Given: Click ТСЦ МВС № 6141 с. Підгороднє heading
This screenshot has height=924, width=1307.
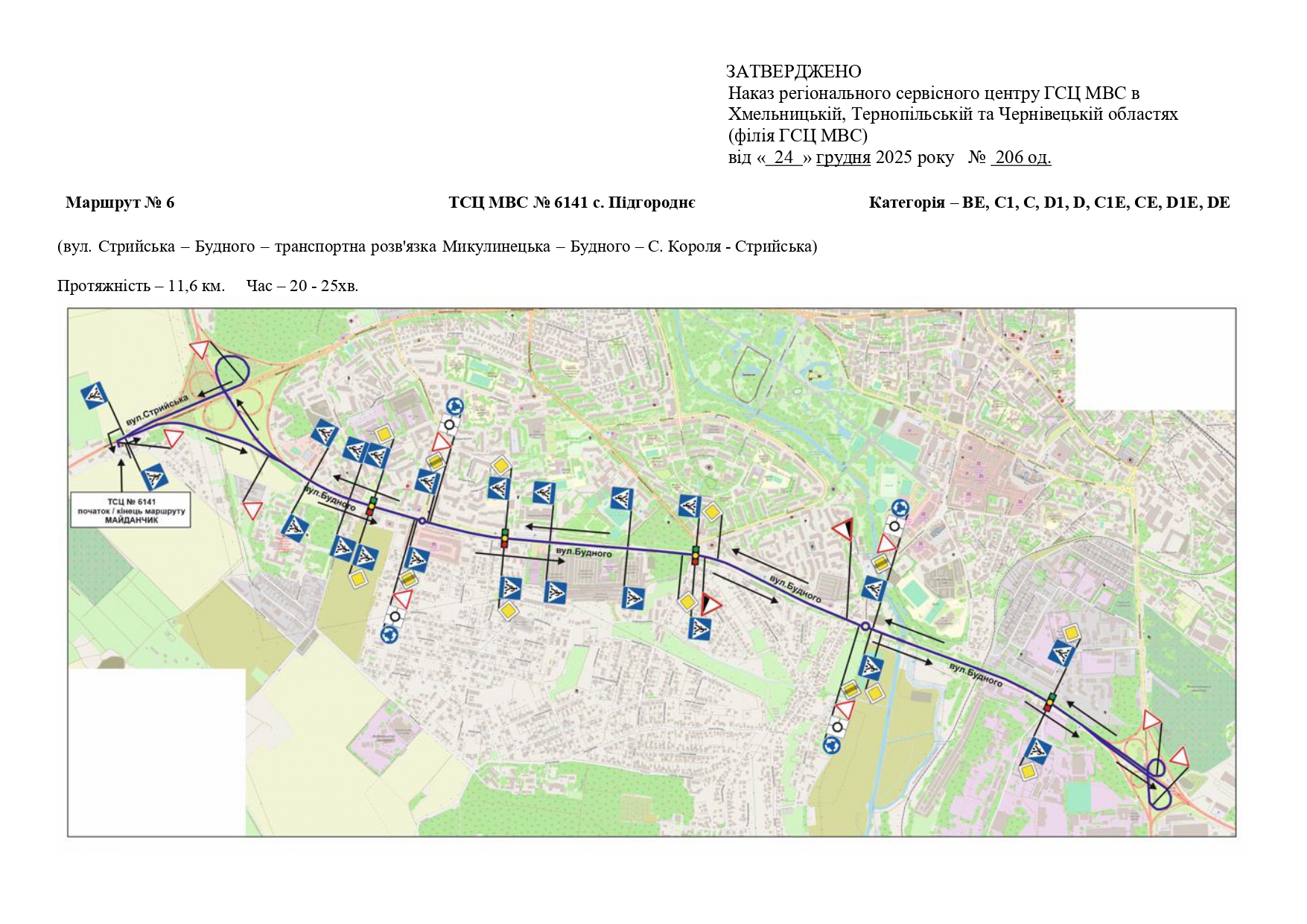Looking at the screenshot, I should pyautogui.click(x=571, y=203).
